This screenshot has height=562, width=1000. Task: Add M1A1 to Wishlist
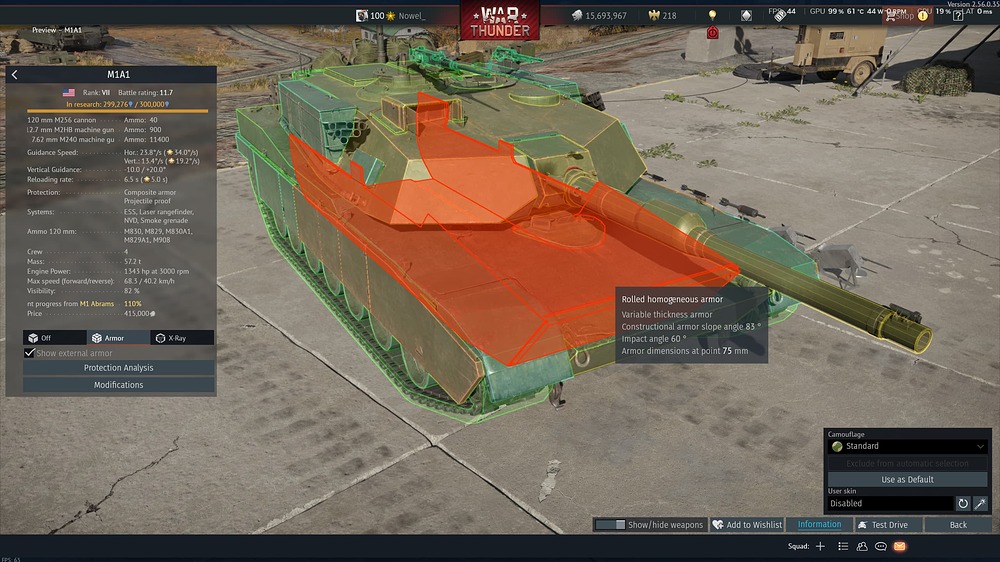[x=747, y=524]
